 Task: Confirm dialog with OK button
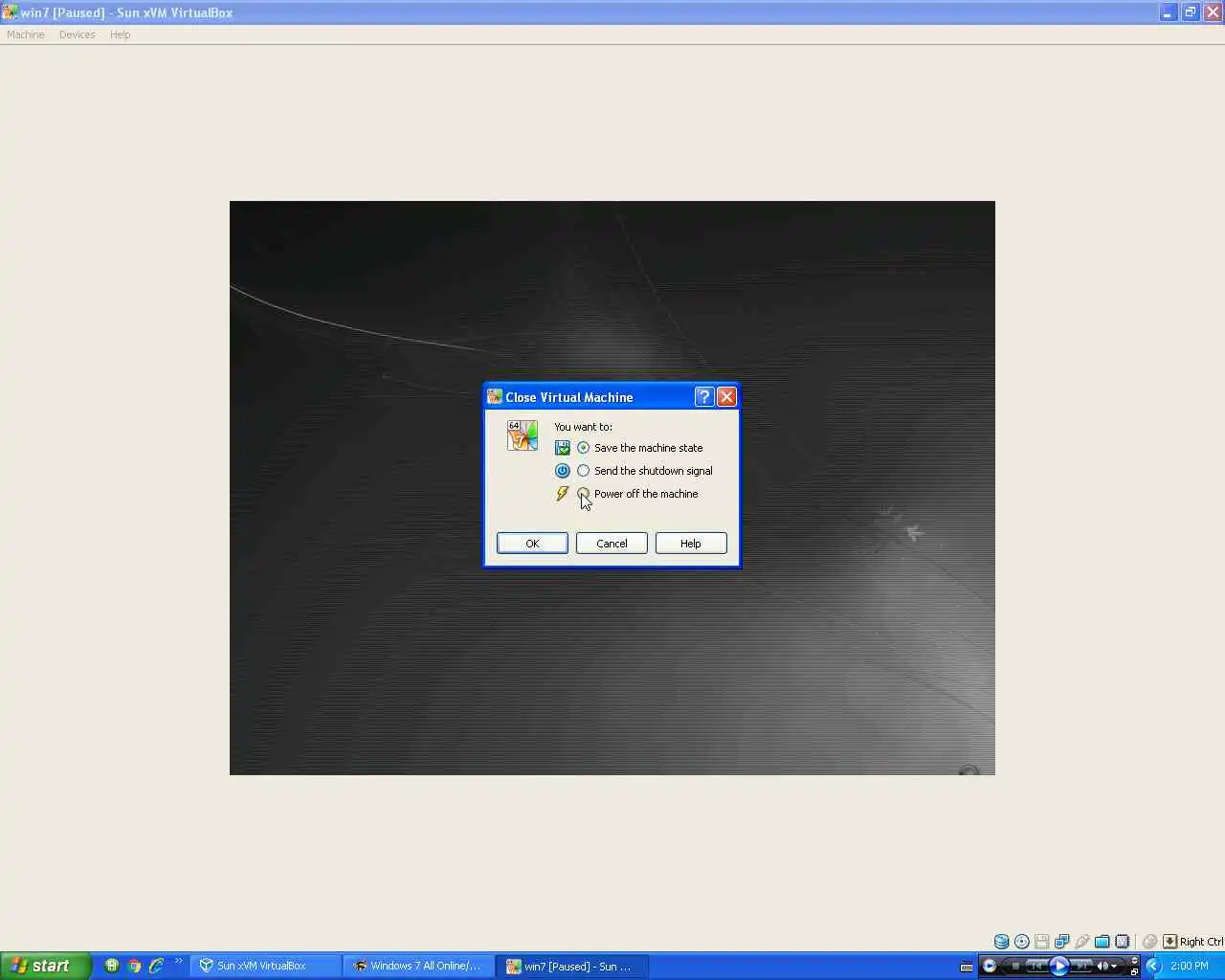coord(532,544)
